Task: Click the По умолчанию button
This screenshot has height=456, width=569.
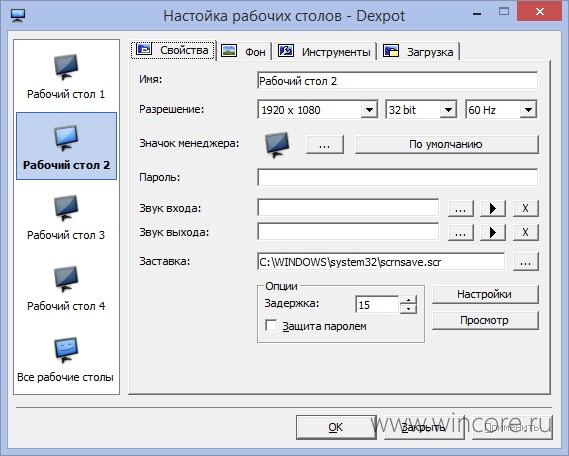Action: click(446, 144)
